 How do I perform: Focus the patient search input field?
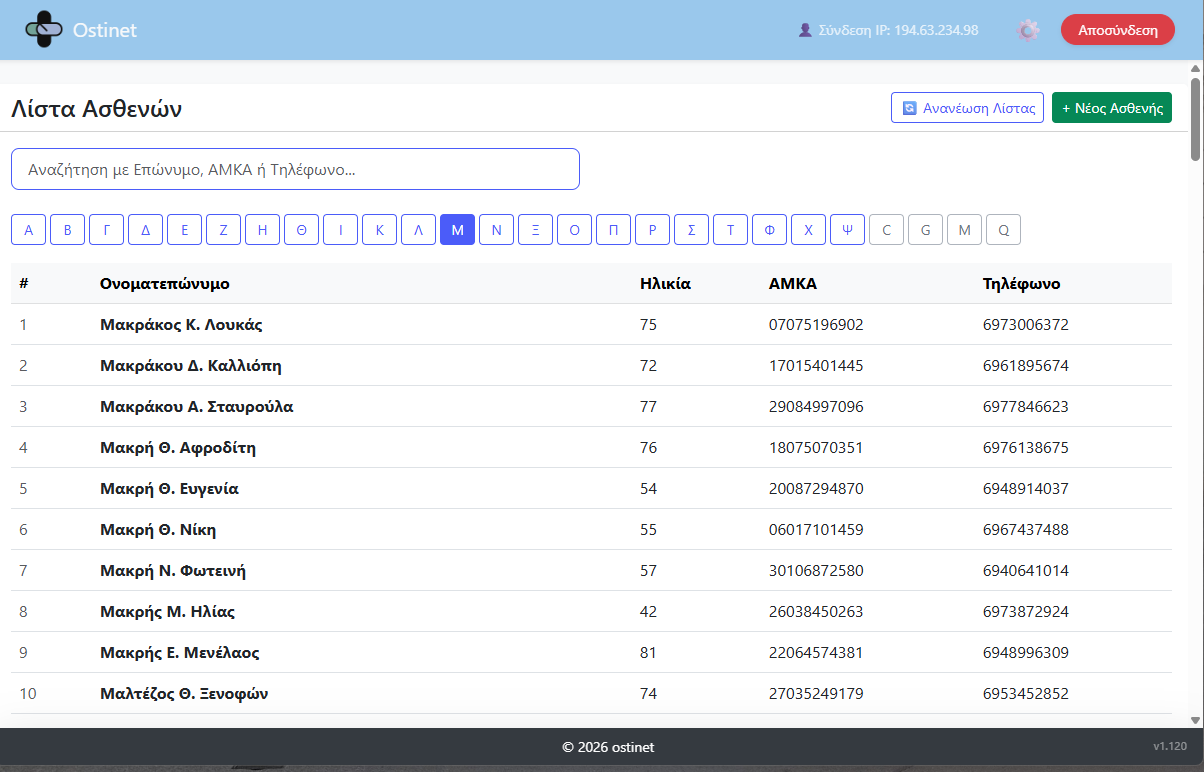pos(295,169)
